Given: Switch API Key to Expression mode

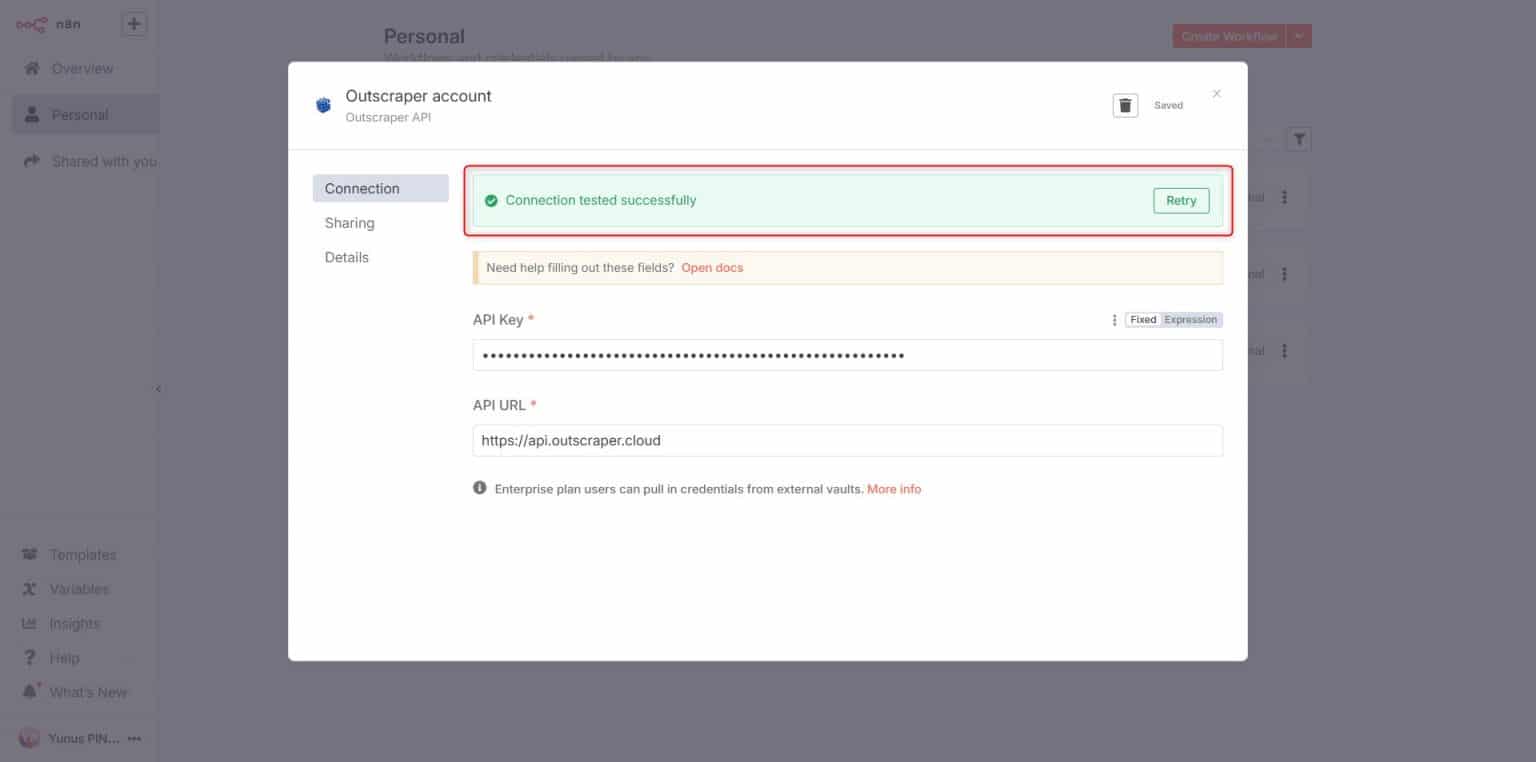Looking at the screenshot, I should click(1190, 319).
